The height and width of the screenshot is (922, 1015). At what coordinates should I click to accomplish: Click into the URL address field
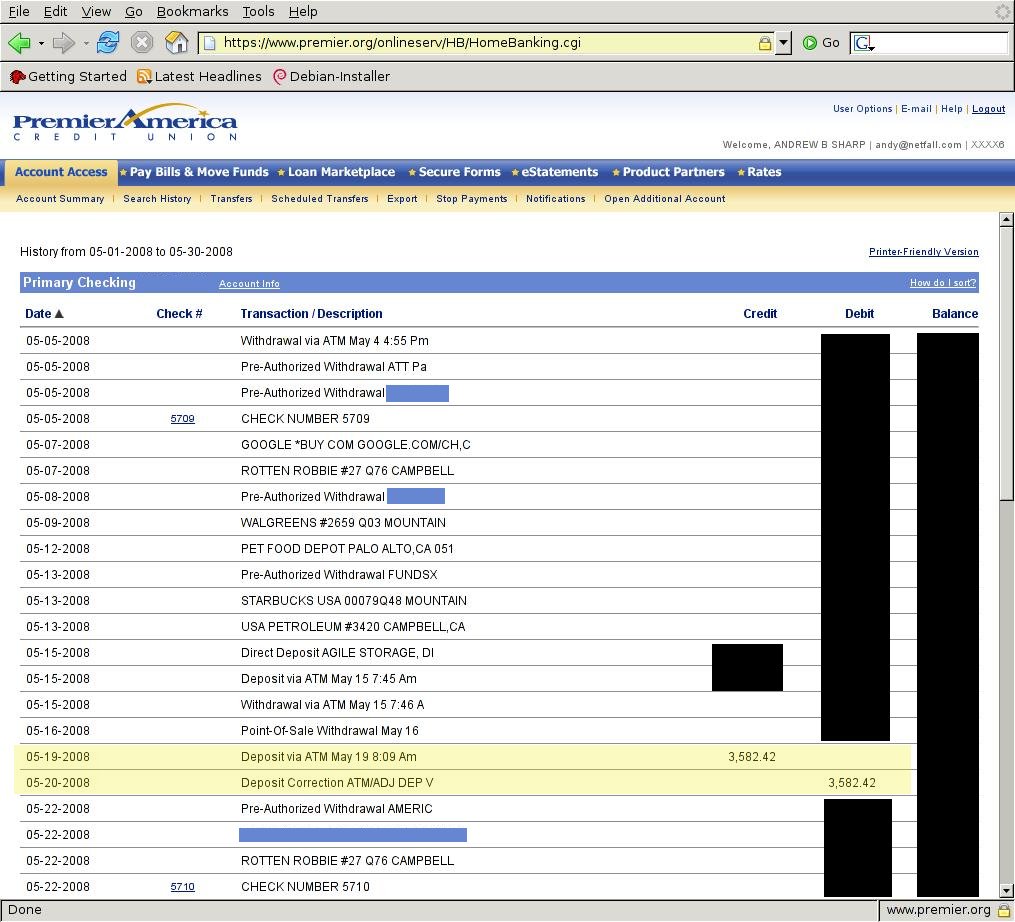coord(480,43)
